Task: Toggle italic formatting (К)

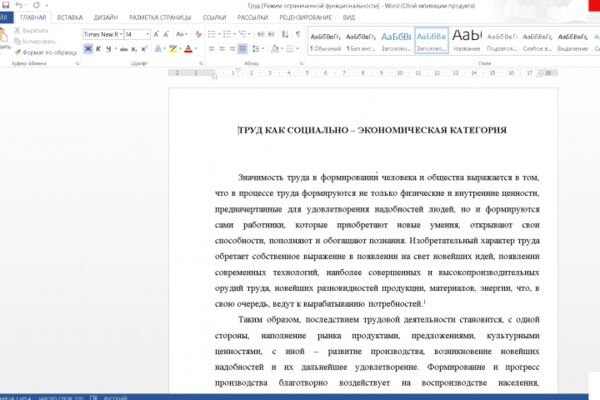Action: point(98,49)
